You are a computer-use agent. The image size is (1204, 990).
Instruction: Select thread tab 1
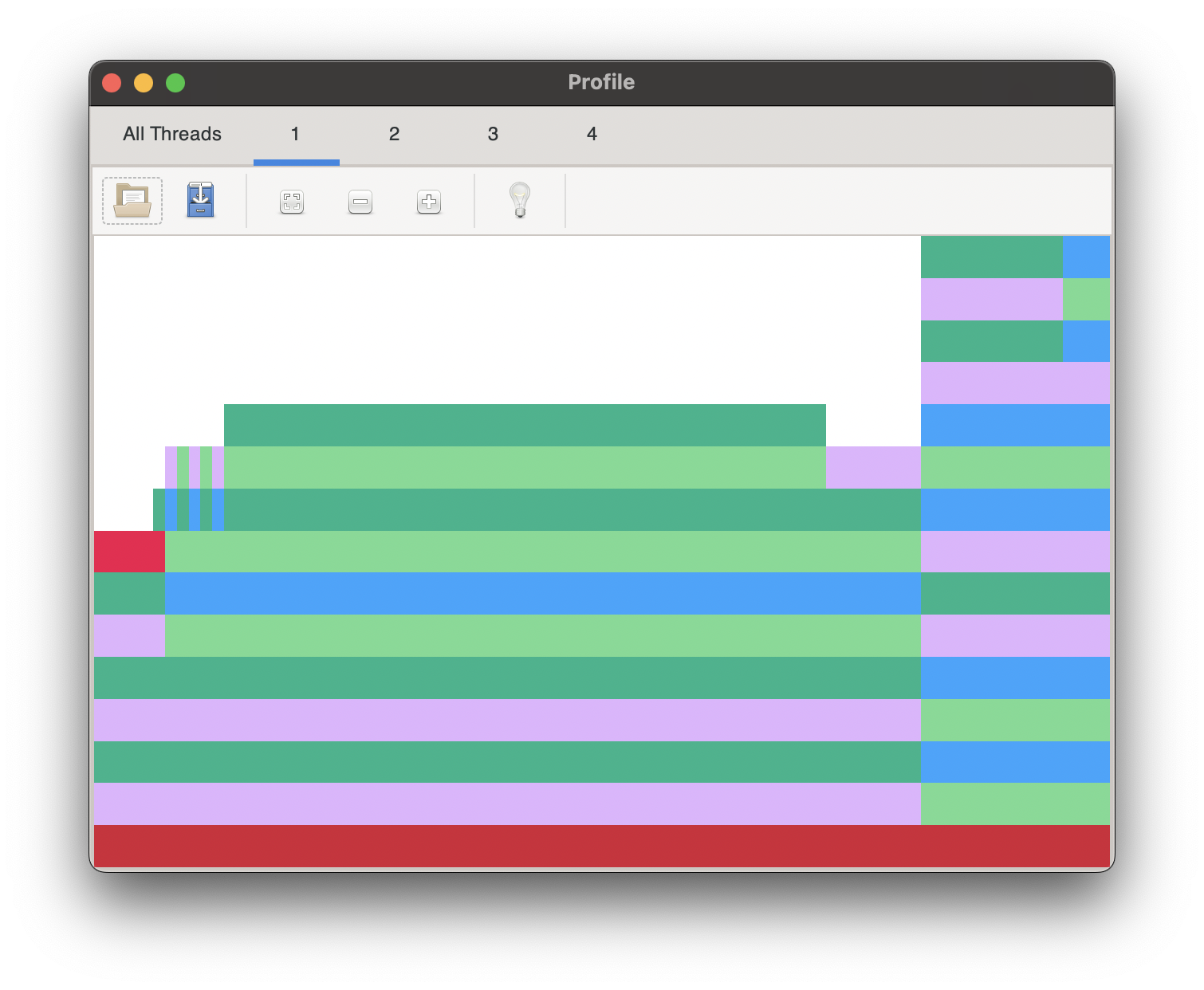[x=295, y=134]
